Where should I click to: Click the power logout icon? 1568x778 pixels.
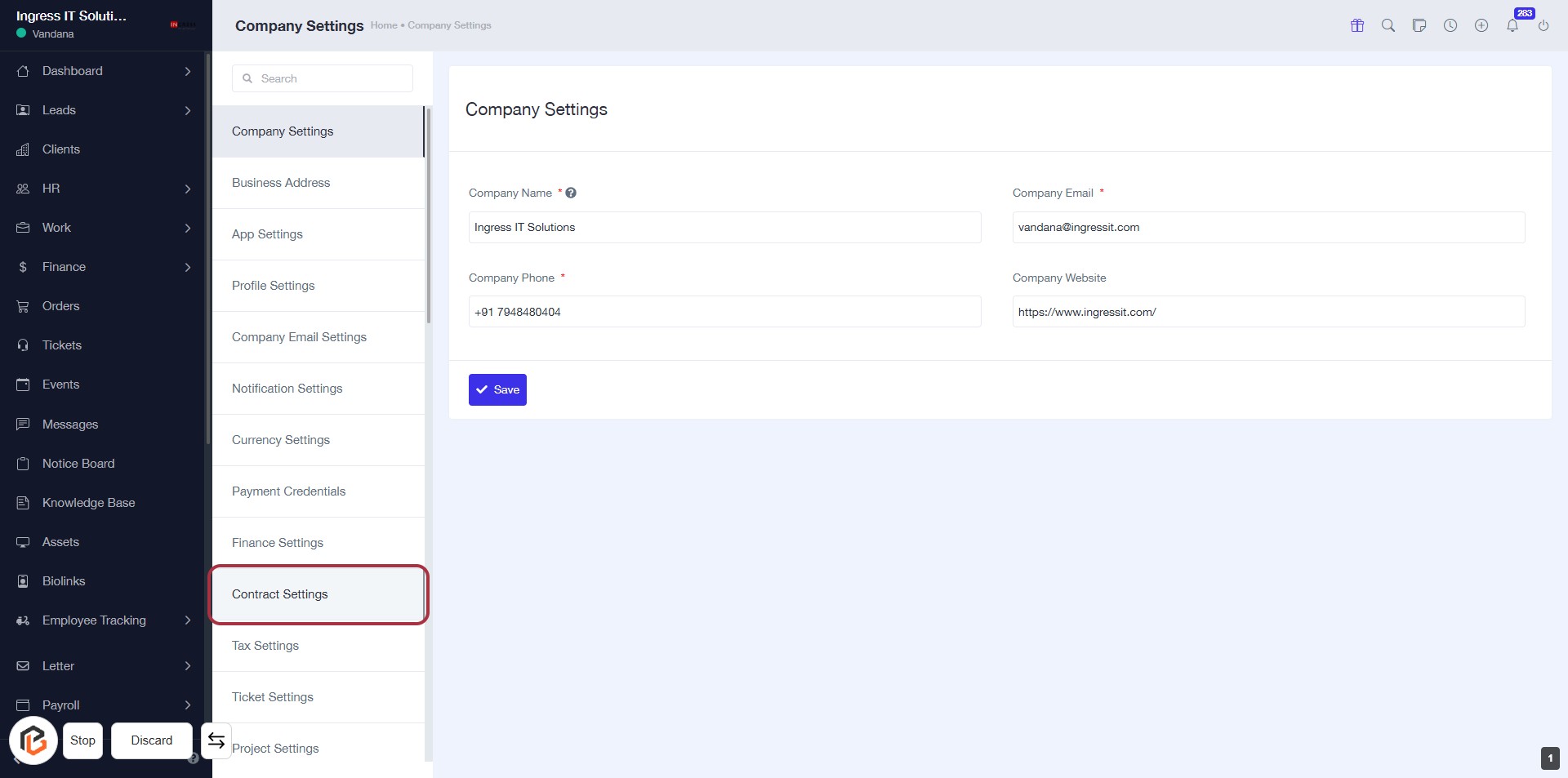(1543, 25)
